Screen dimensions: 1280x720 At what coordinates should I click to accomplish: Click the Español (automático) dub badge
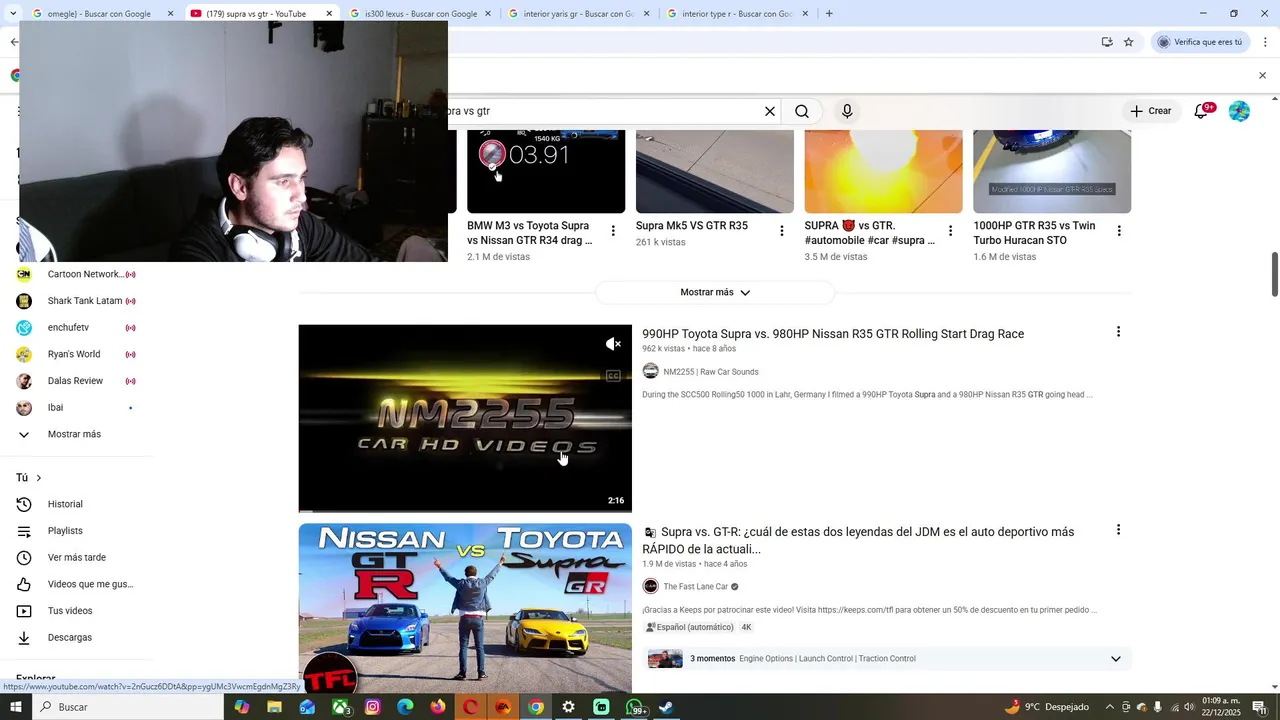pyautogui.click(x=690, y=627)
